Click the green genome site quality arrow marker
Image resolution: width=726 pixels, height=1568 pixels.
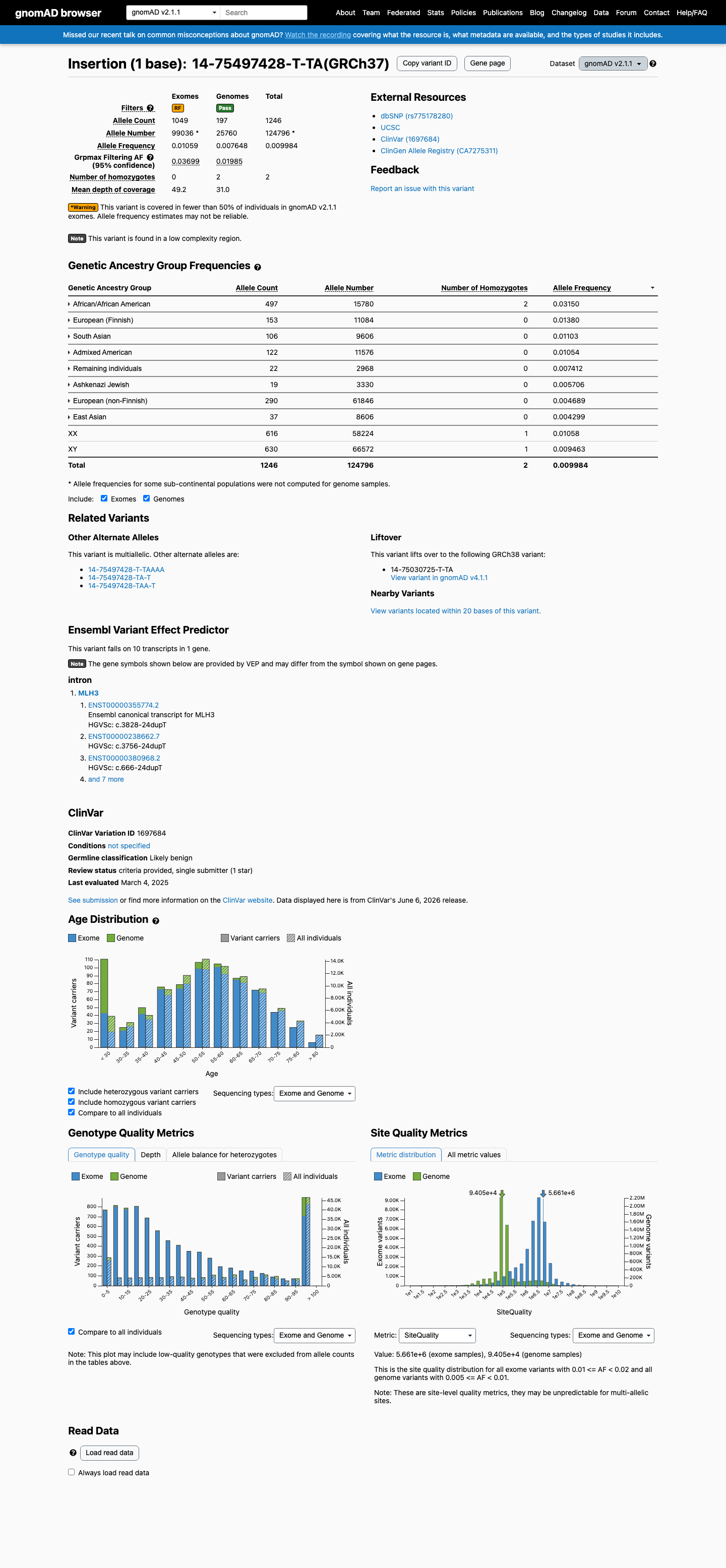coord(502,1194)
